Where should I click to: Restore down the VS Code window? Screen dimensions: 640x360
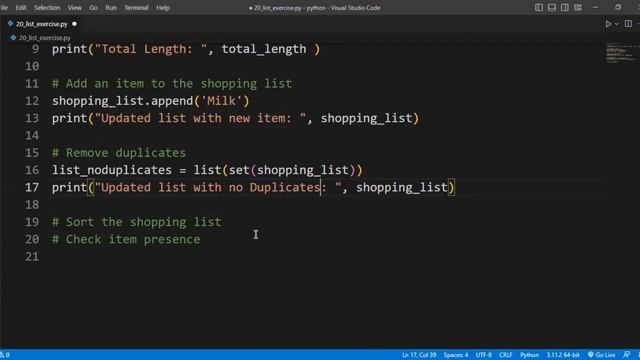(618, 7)
